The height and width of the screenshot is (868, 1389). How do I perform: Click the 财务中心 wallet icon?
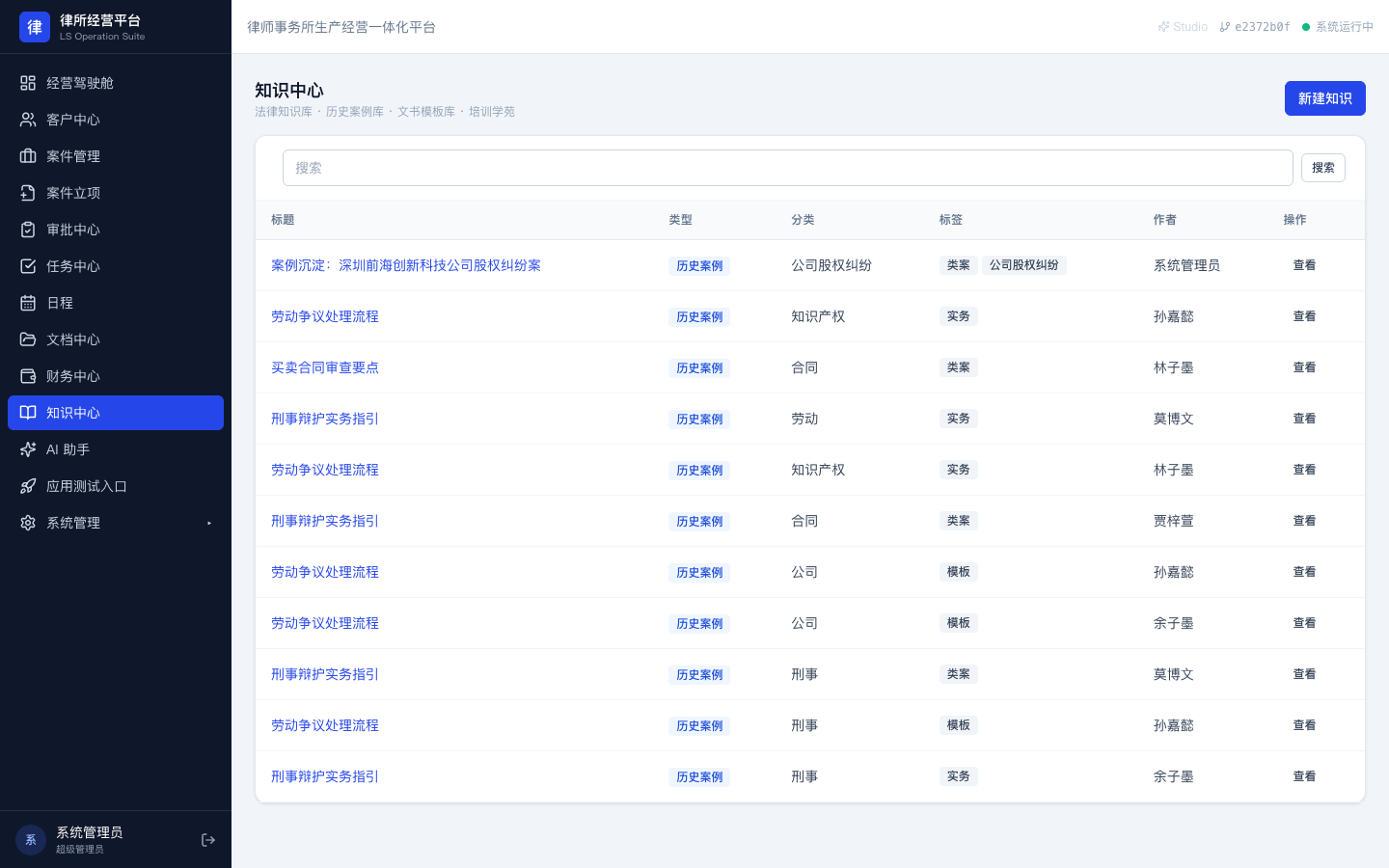pyautogui.click(x=28, y=376)
